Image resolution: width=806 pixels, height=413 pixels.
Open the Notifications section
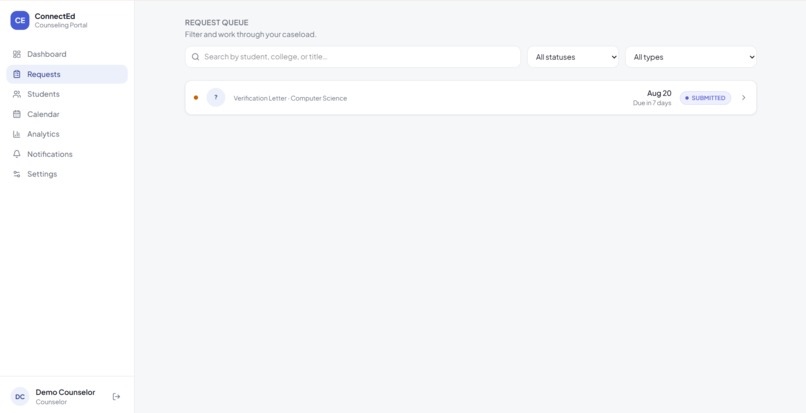[x=67, y=154]
